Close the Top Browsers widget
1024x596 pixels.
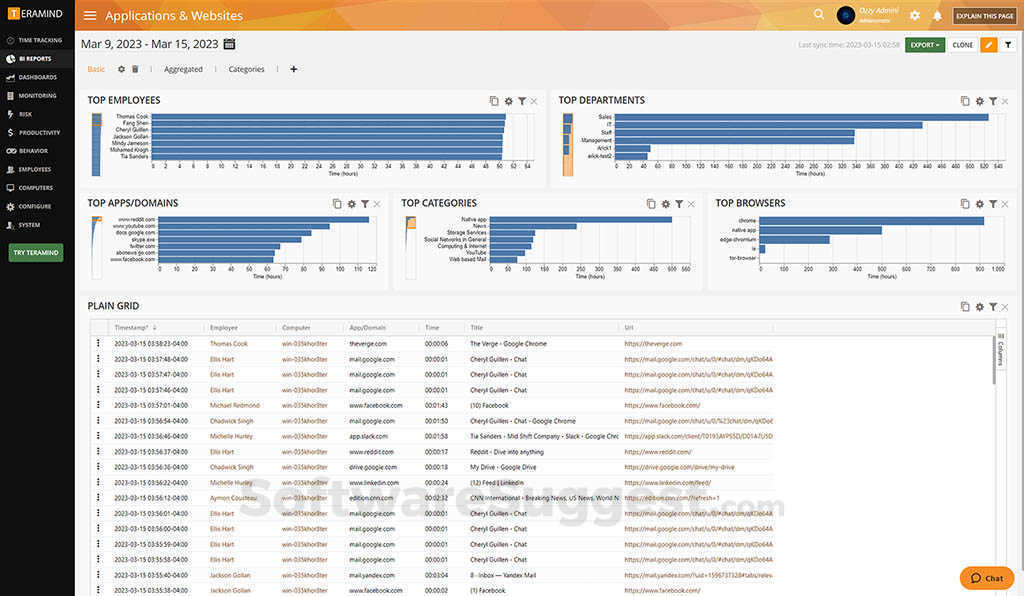pyautogui.click(x=1005, y=204)
